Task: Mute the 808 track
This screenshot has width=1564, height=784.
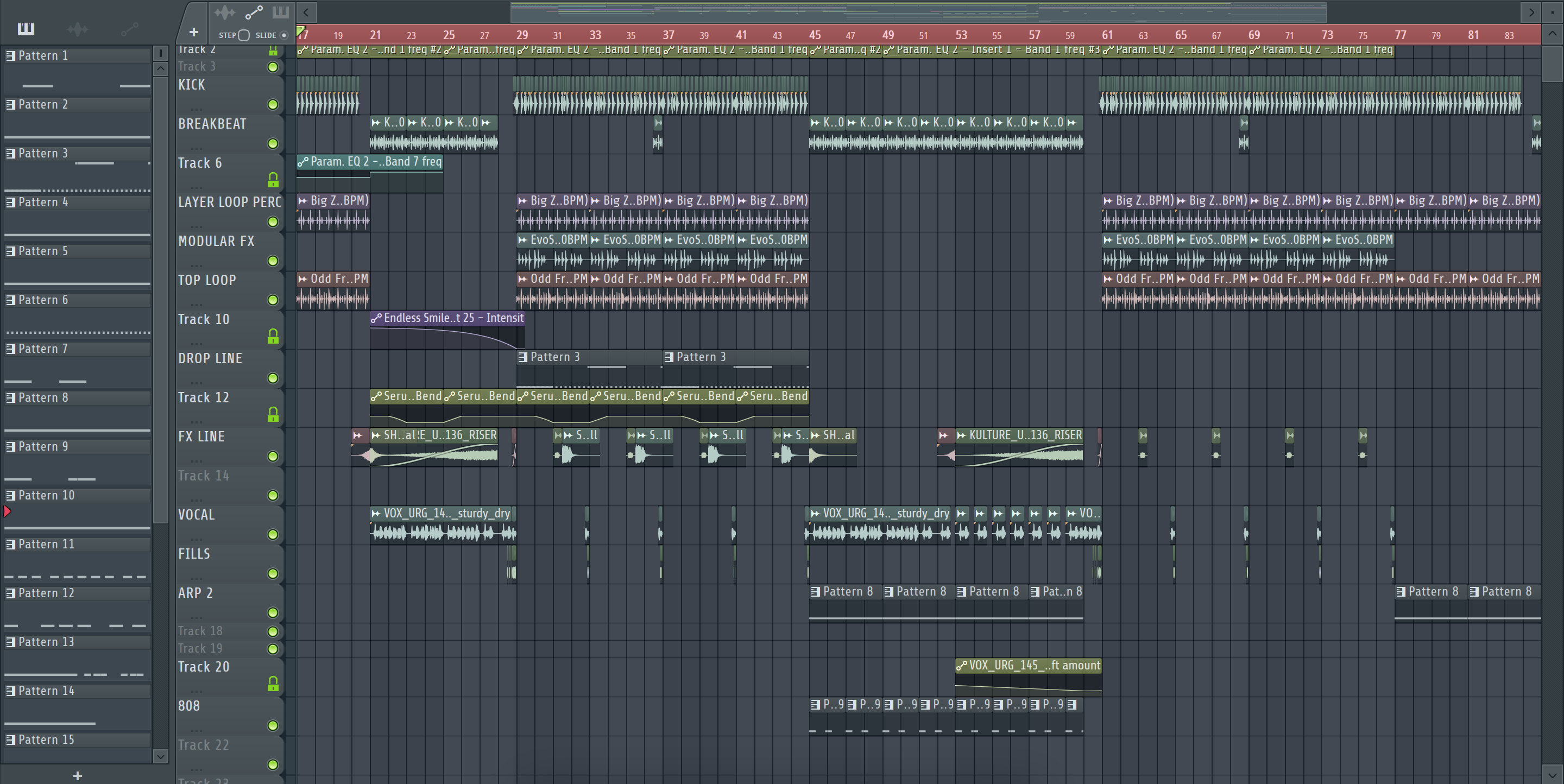Action: pyautogui.click(x=273, y=726)
